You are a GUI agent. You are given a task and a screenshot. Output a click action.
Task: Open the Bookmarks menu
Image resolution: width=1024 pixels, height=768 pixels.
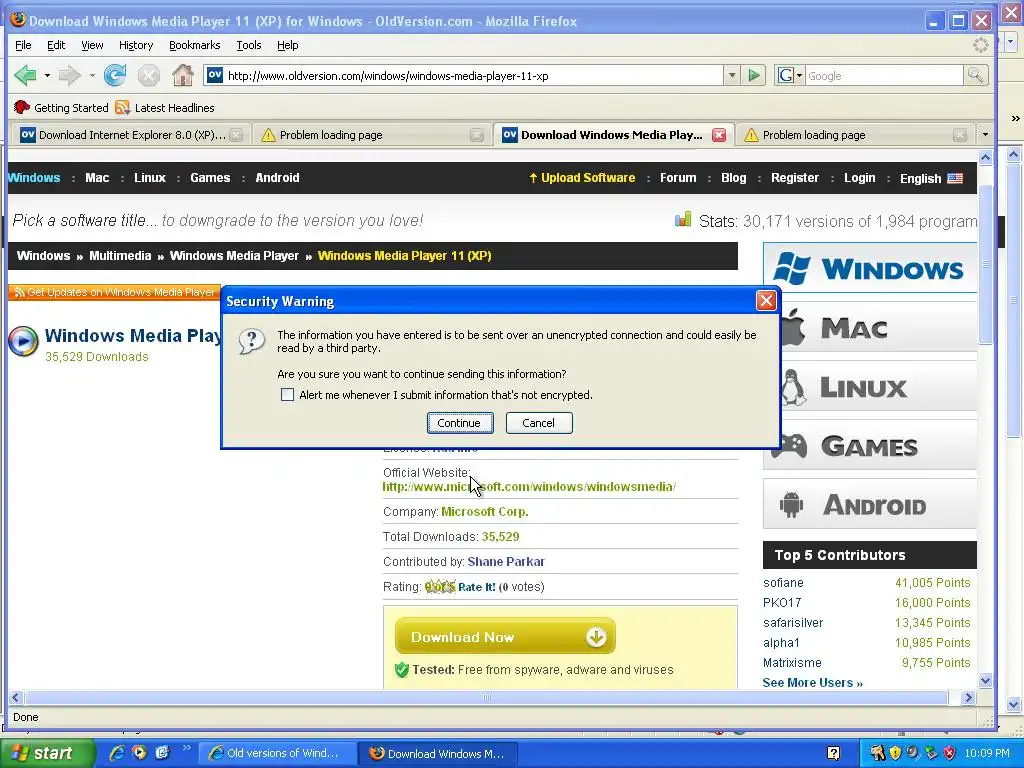tap(195, 45)
